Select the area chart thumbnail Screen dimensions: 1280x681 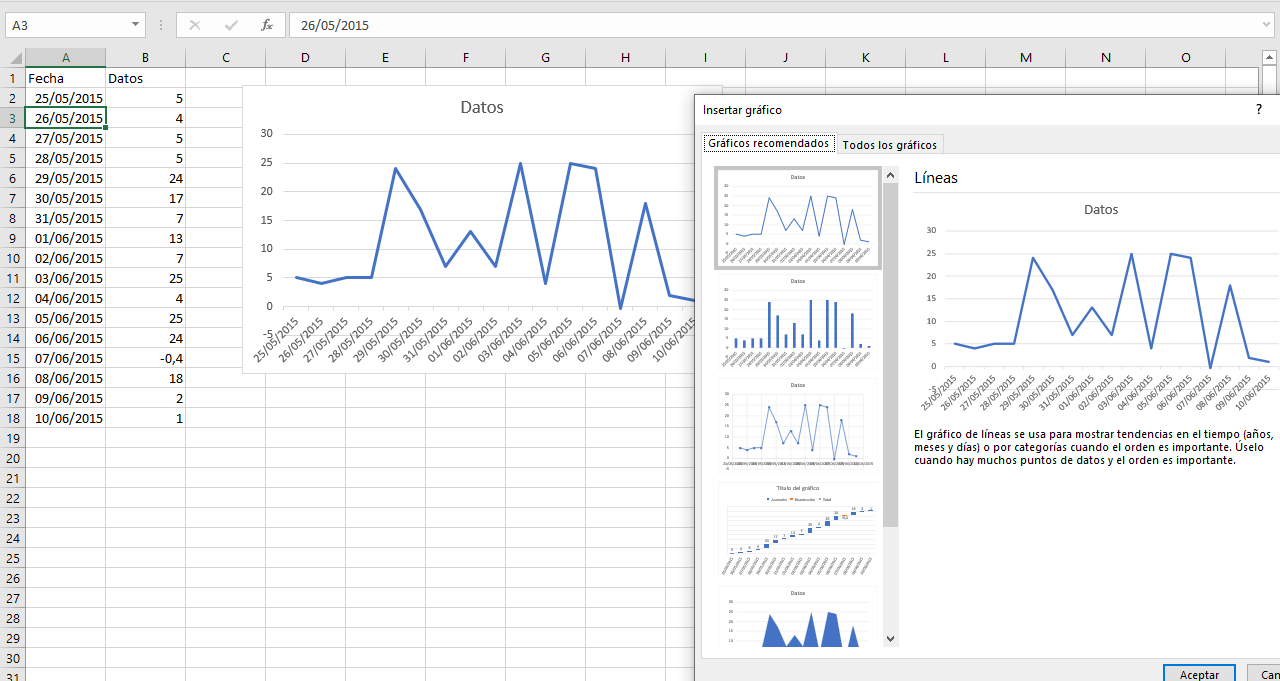pyautogui.click(x=797, y=617)
